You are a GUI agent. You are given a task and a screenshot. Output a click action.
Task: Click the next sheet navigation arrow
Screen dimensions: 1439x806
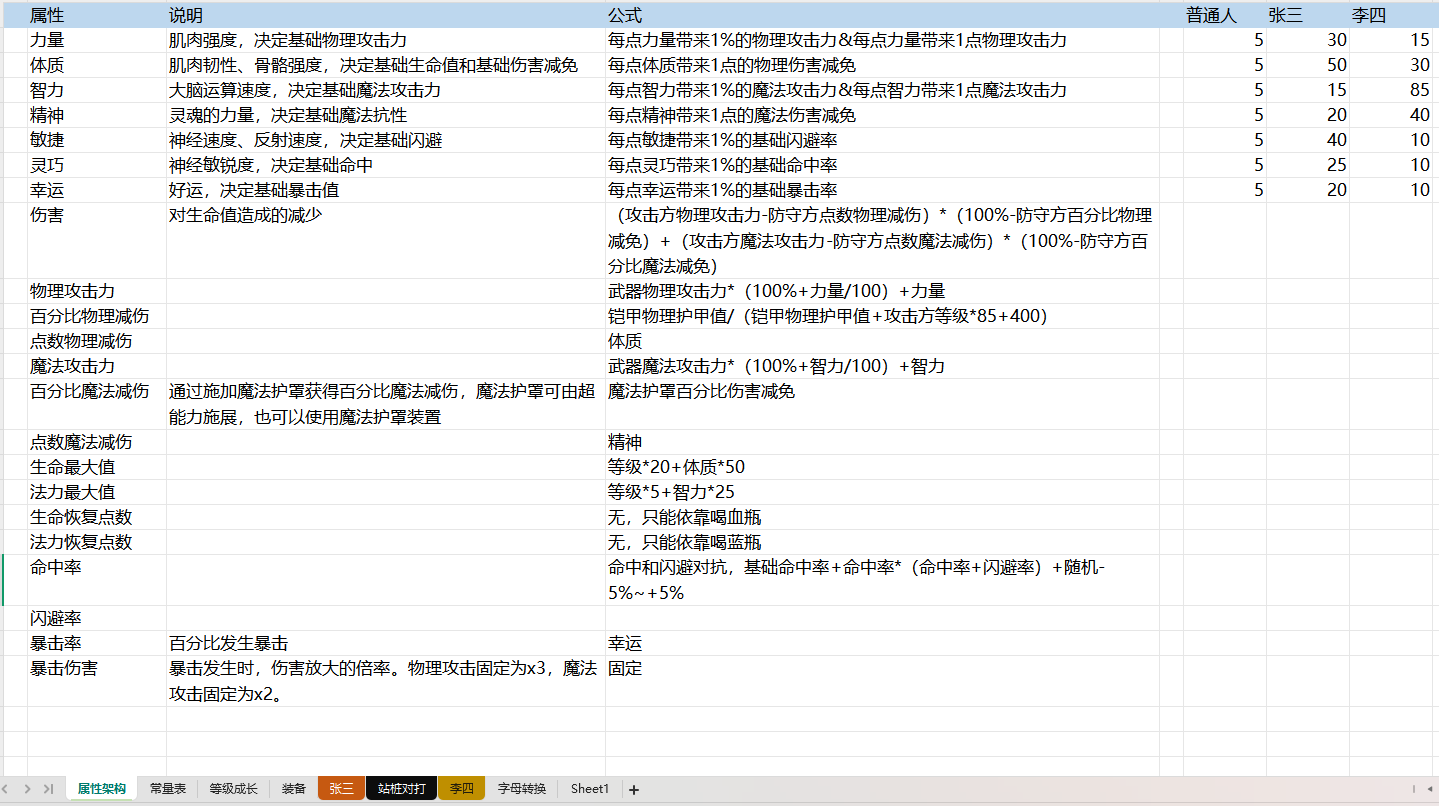tap(28, 789)
